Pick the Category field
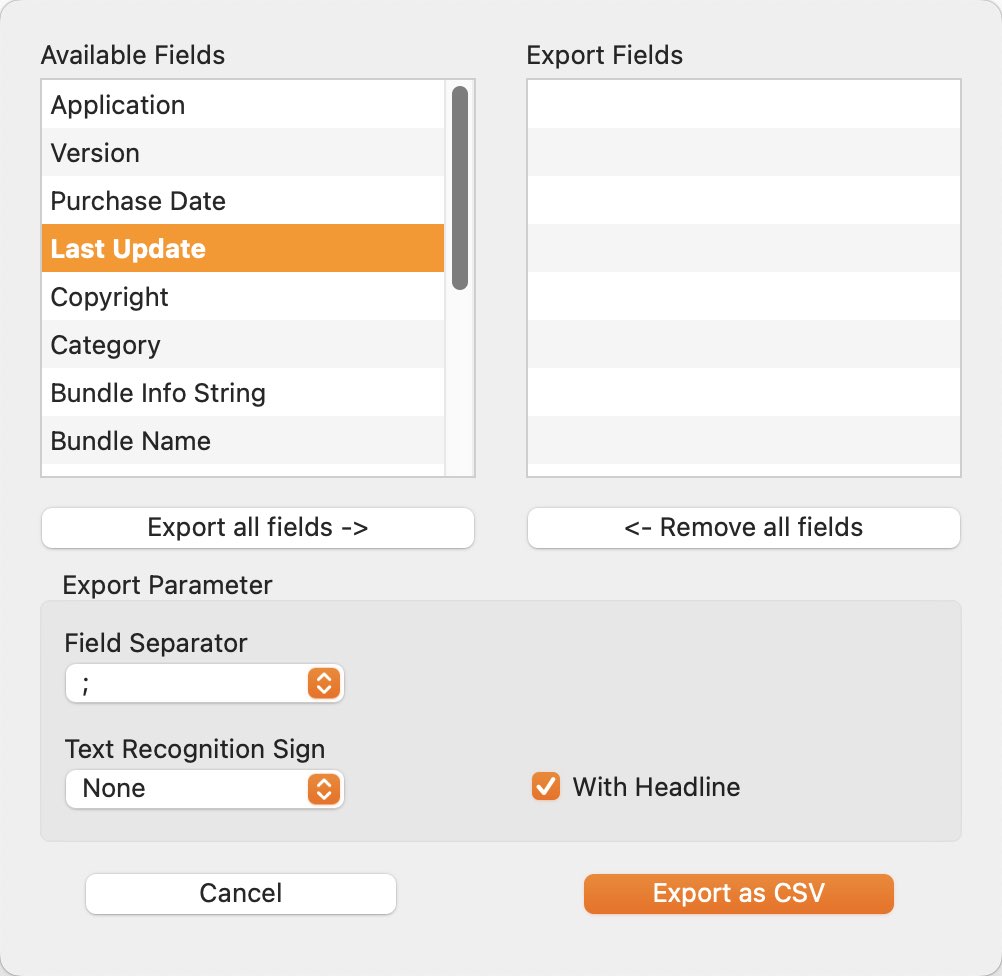Image resolution: width=1002 pixels, height=976 pixels. (x=243, y=345)
